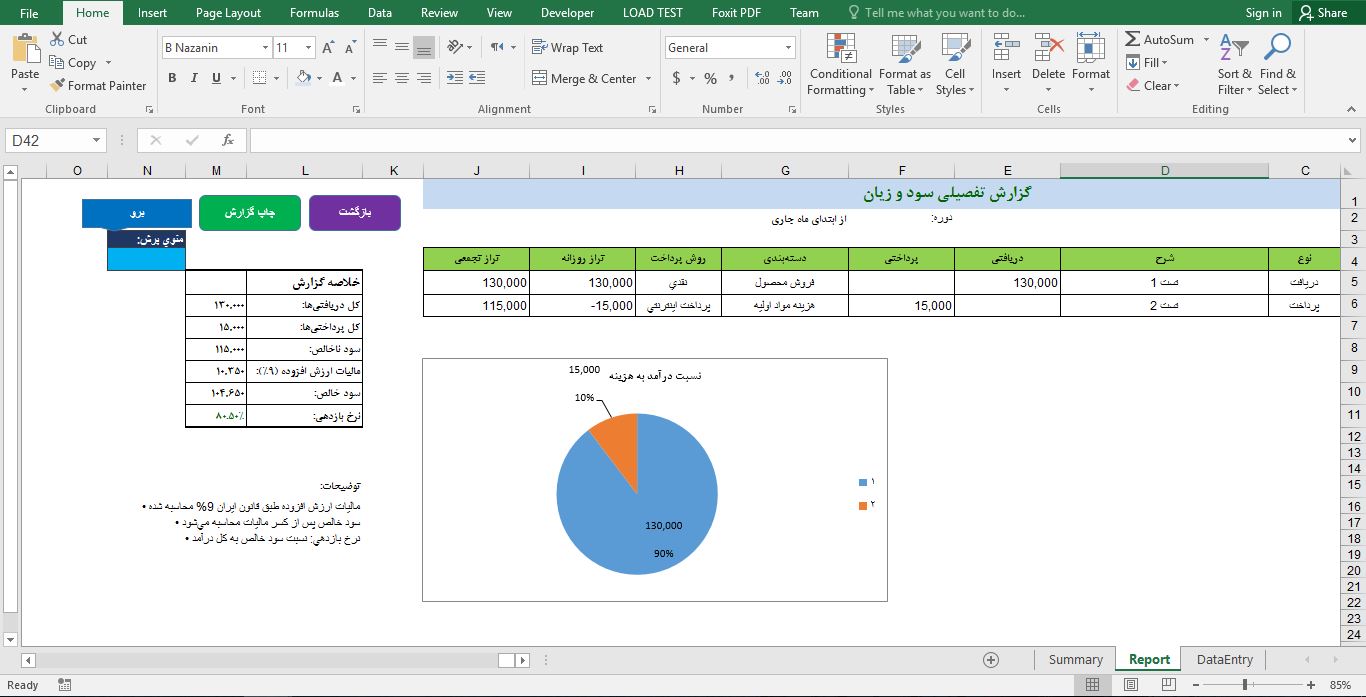Switch to the Formulas ribbon tab
The image size is (1366, 697).
coord(314,12)
